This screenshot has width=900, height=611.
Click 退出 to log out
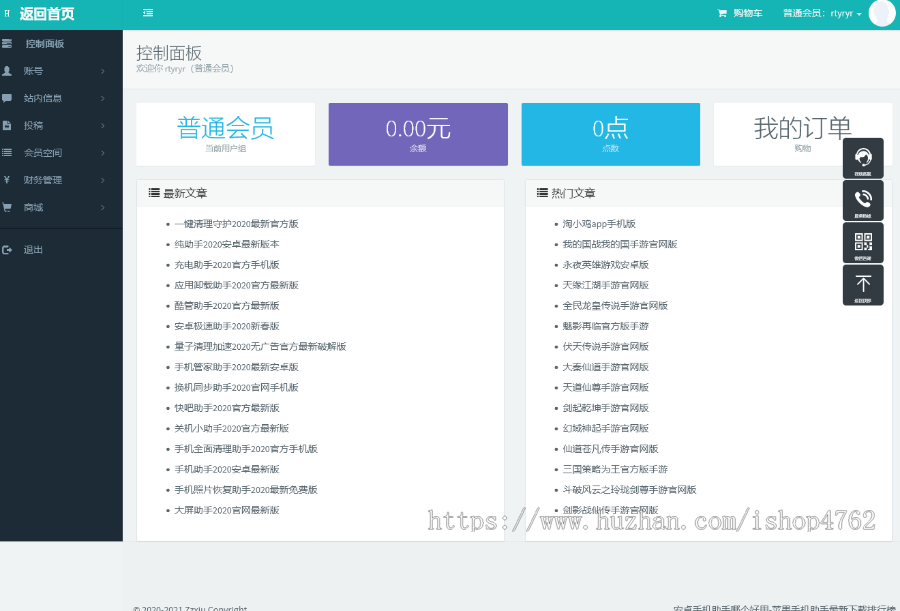click(33, 250)
